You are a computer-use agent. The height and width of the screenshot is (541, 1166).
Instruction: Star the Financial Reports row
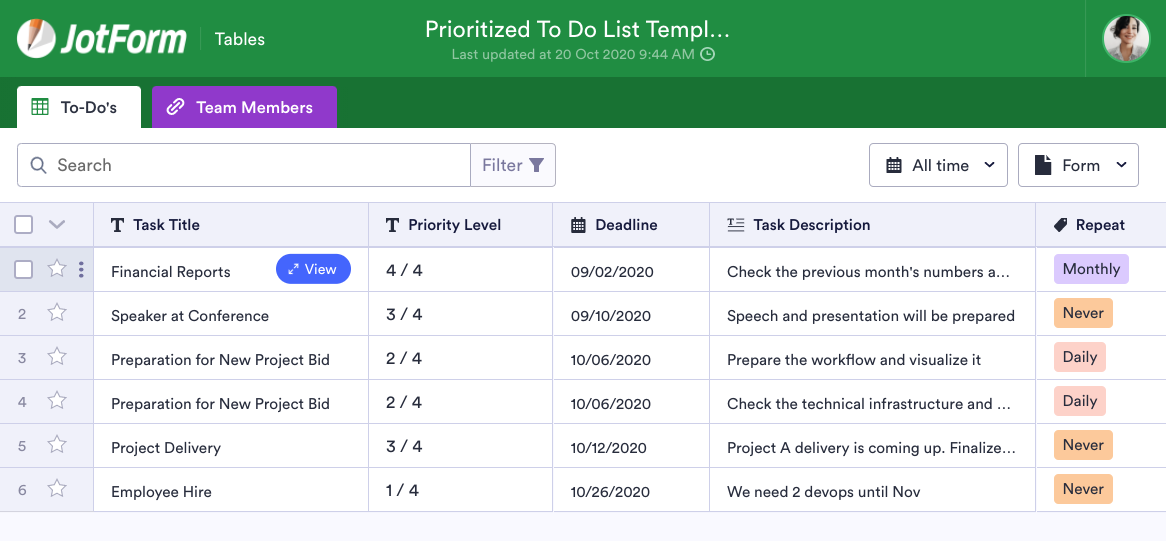[x=57, y=269]
